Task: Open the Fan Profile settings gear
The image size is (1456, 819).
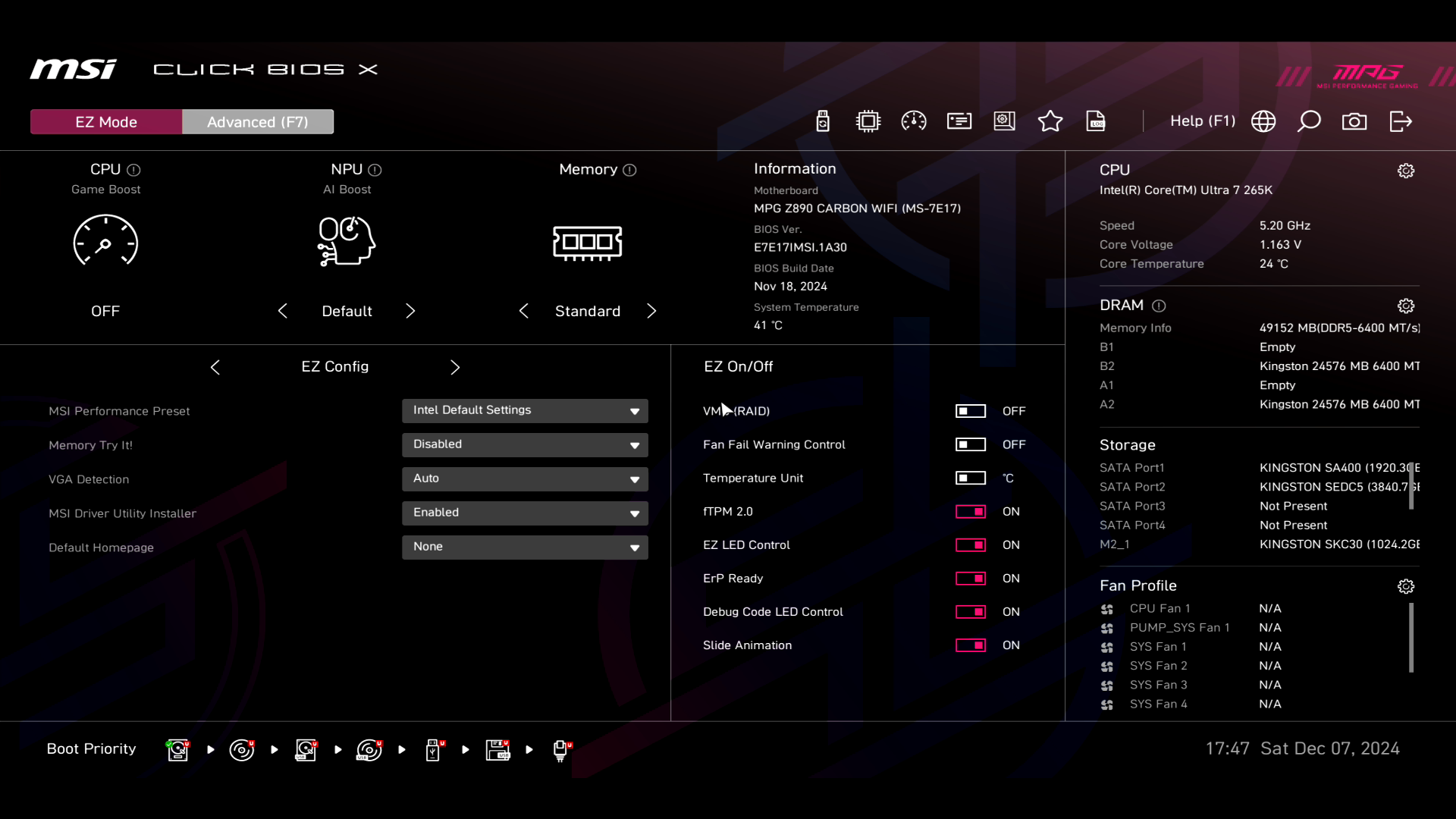Action: tap(1406, 586)
